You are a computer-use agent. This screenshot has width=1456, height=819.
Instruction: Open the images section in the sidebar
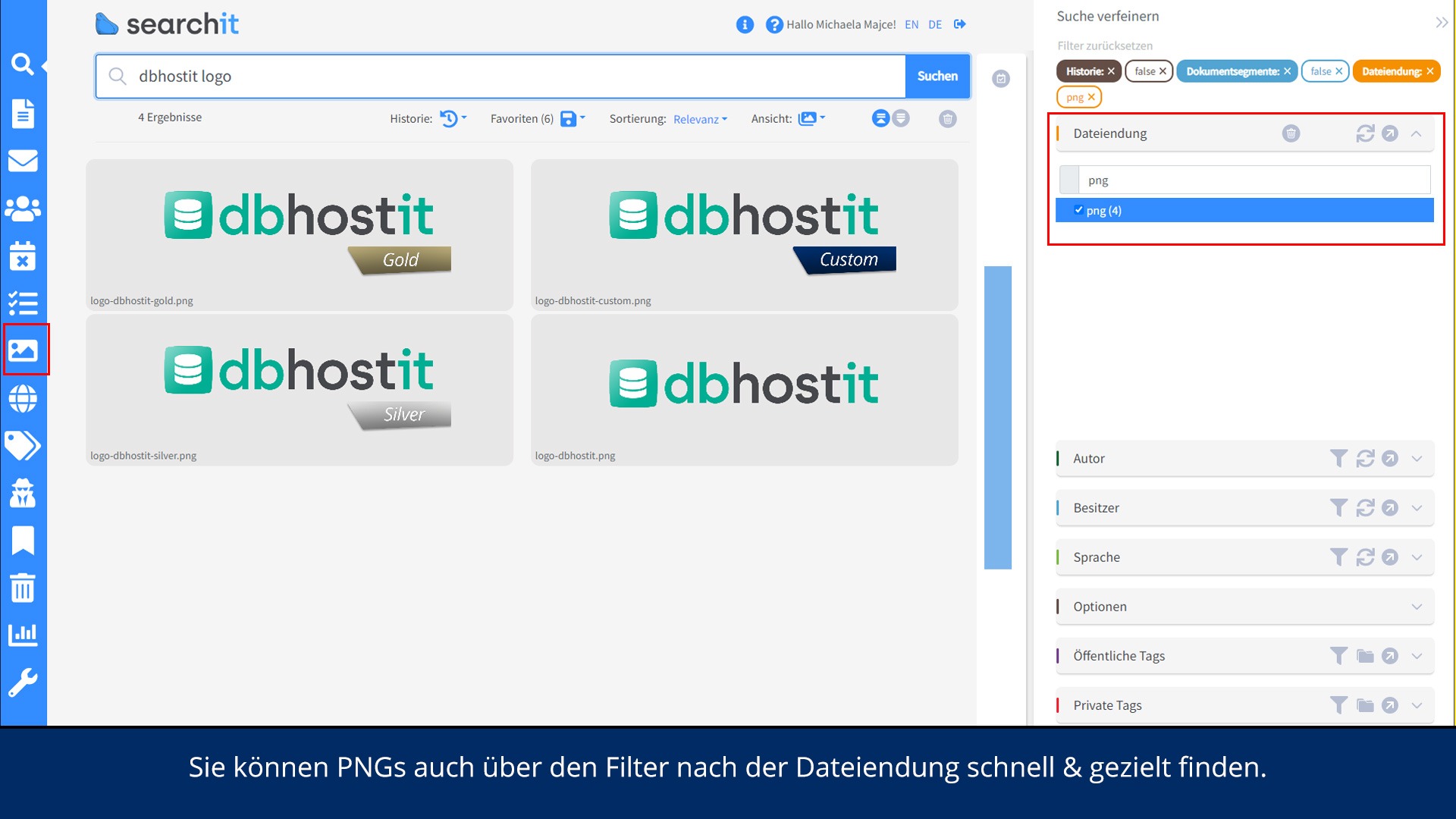(x=23, y=350)
